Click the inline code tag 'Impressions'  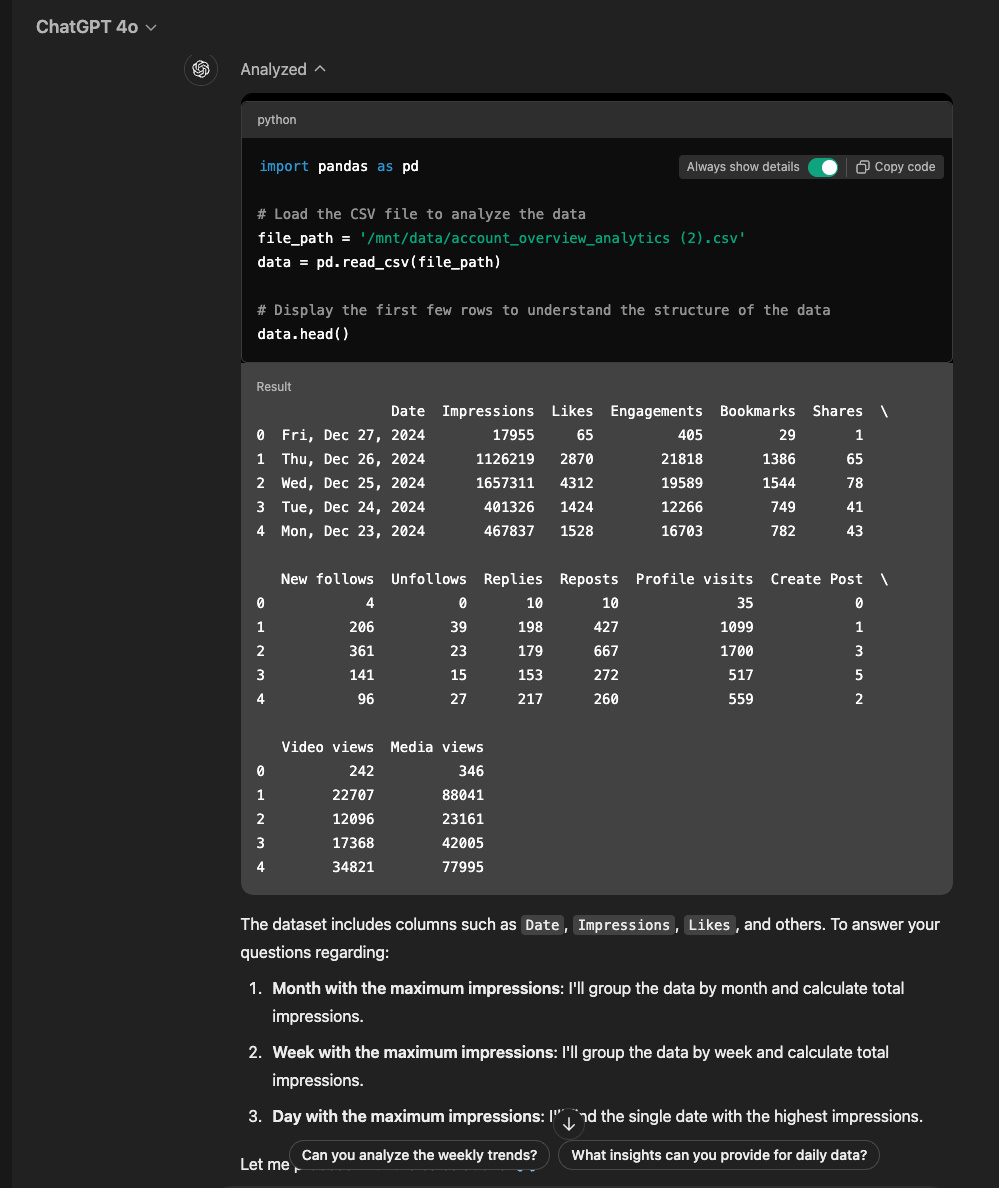click(624, 925)
